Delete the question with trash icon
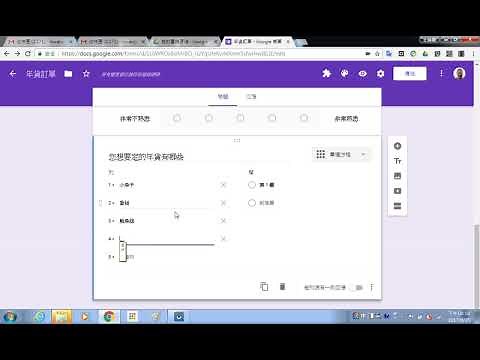The width and height of the screenshot is (480, 360). [x=282, y=287]
